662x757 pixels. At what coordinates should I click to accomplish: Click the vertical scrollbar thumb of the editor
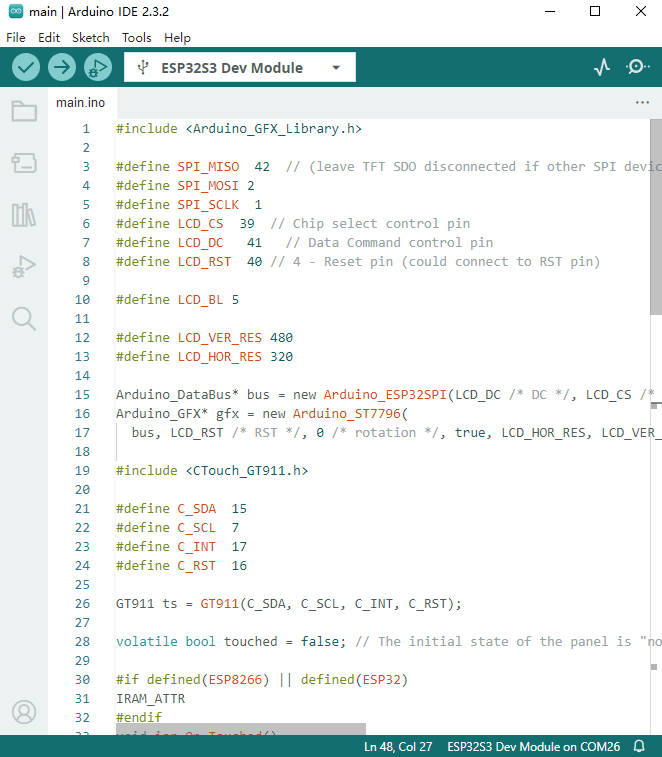click(x=656, y=217)
